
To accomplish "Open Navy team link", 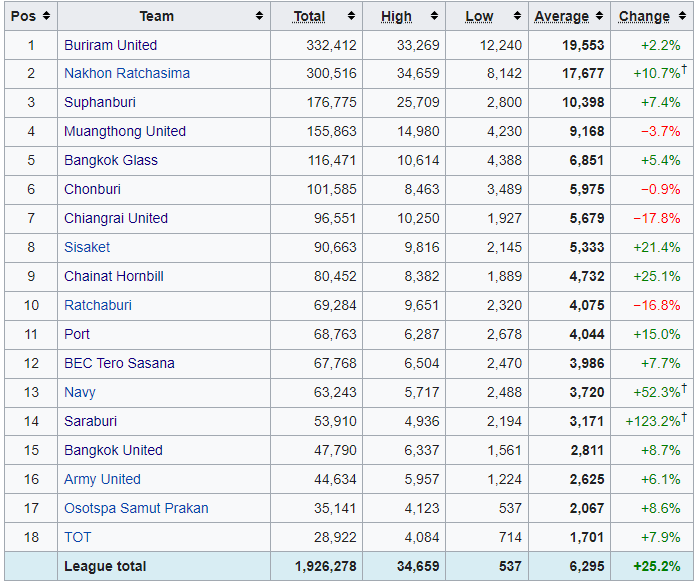I will point(80,392).
